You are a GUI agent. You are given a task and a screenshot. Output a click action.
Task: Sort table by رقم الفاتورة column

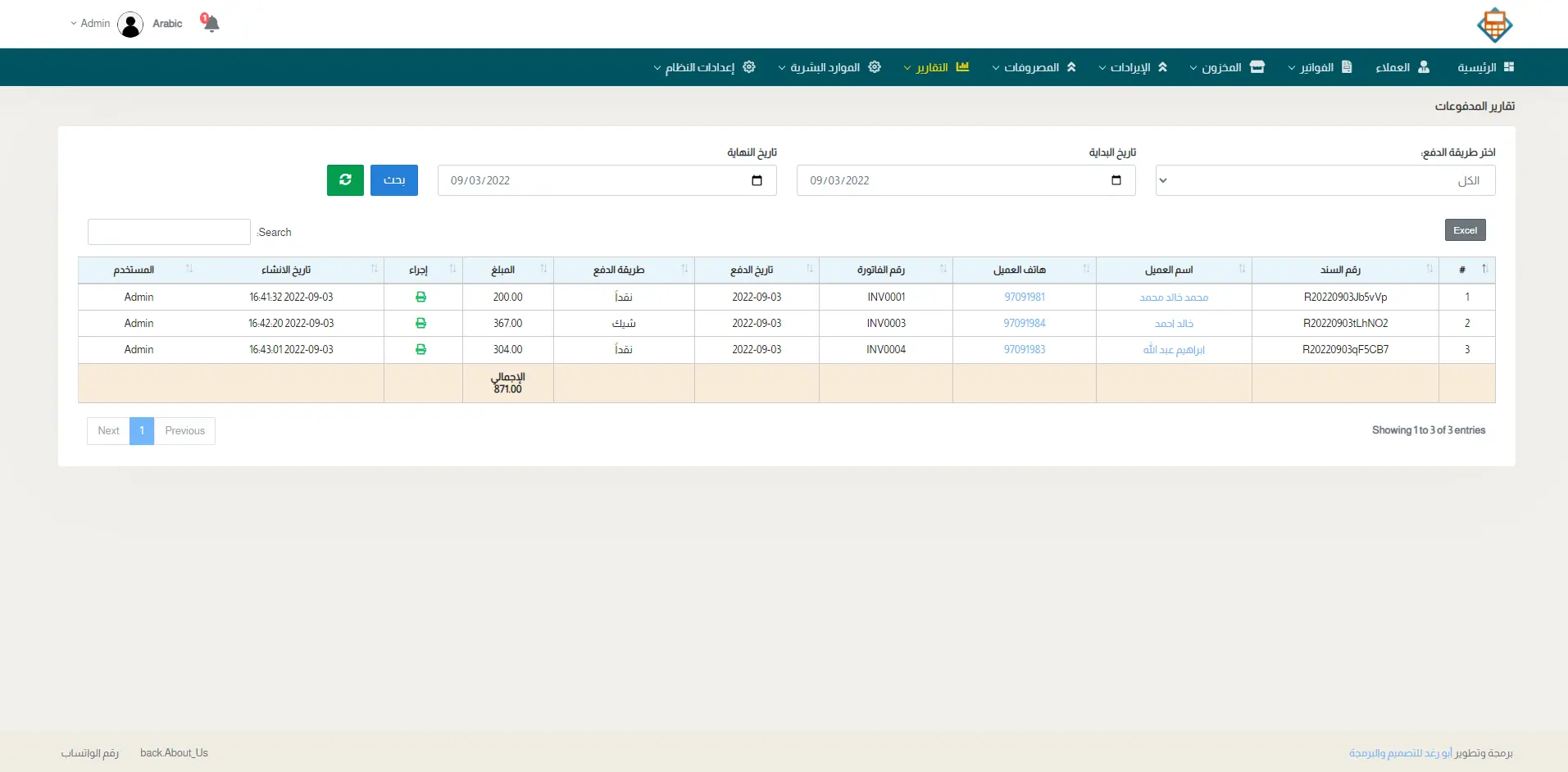885,270
